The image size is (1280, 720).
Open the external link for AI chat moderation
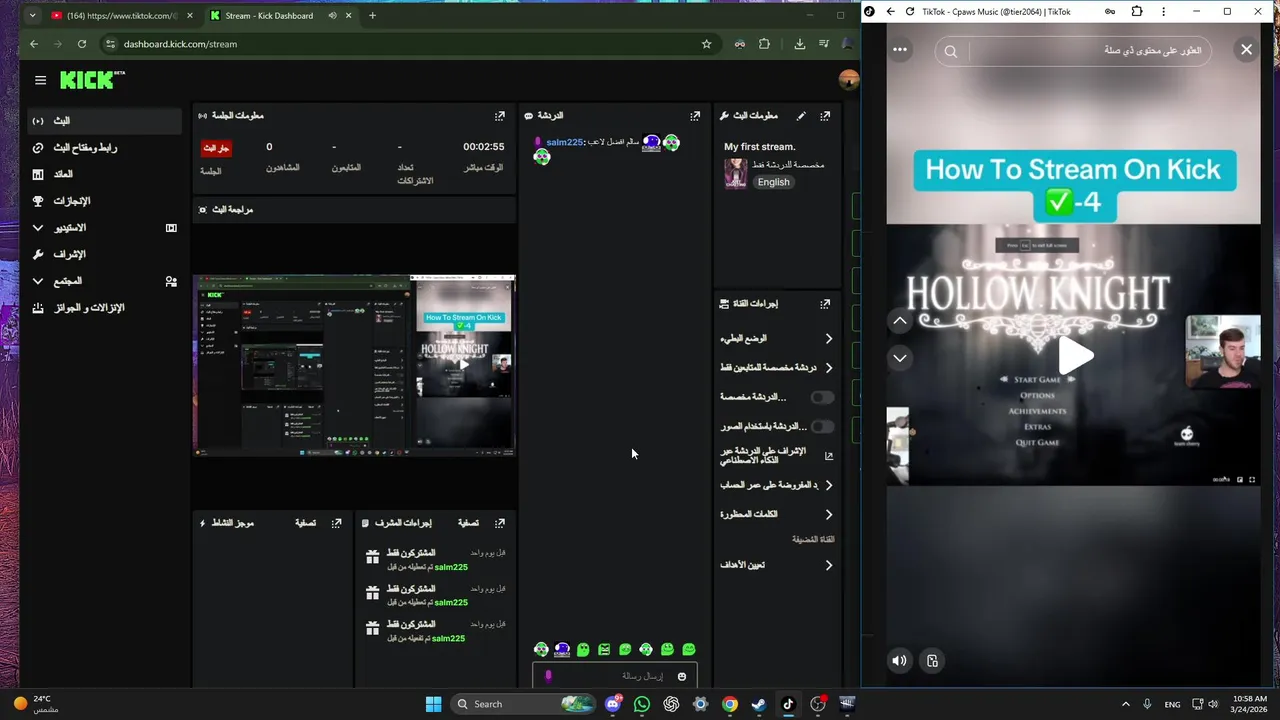click(828, 456)
